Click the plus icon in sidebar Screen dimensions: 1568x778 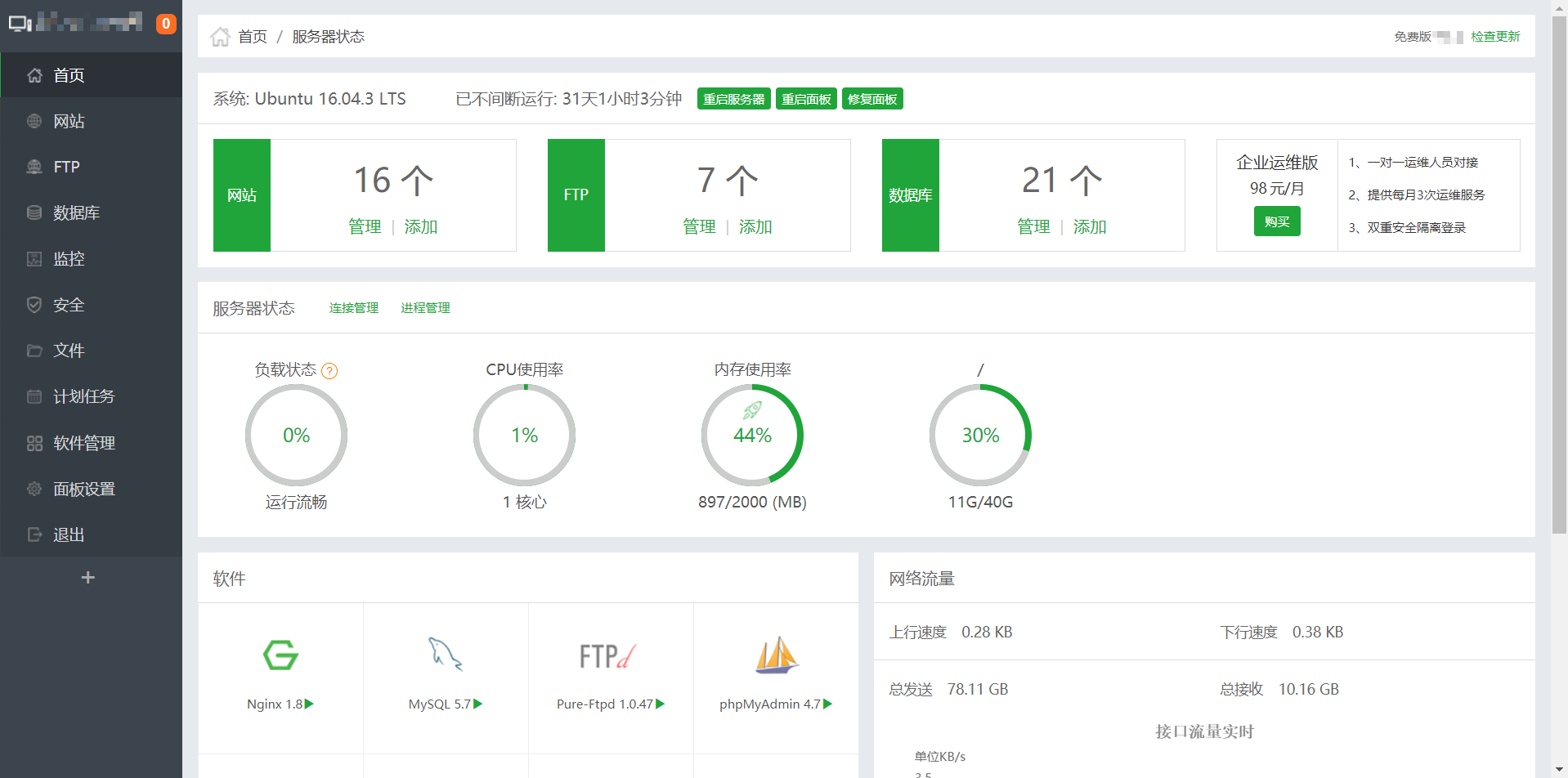[x=88, y=578]
